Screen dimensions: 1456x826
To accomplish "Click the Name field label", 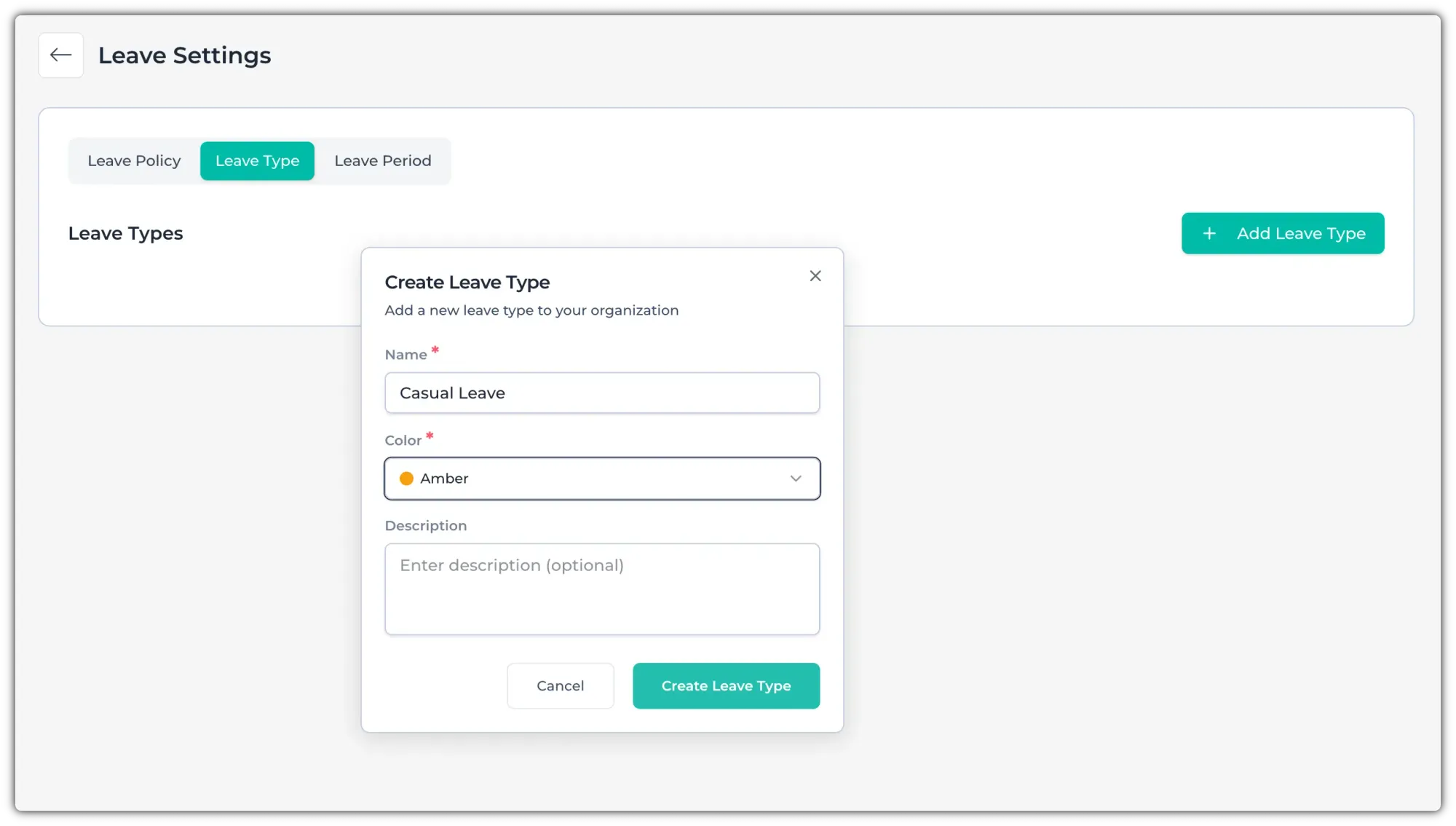I will pyautogui.click(x=405, y=355).
